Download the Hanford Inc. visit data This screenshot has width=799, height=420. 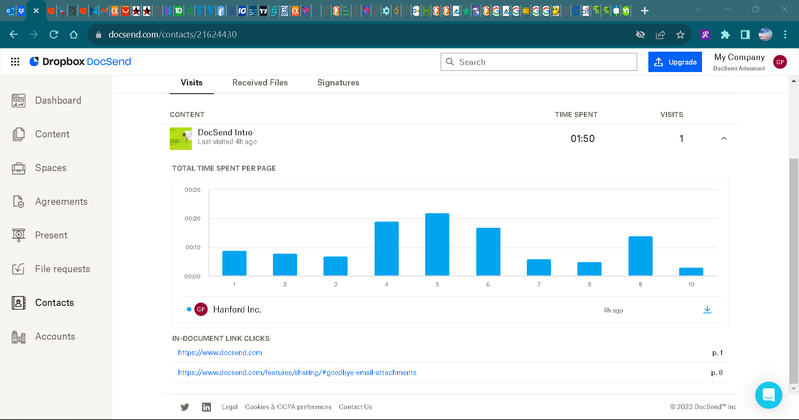[x=707, y=309]
